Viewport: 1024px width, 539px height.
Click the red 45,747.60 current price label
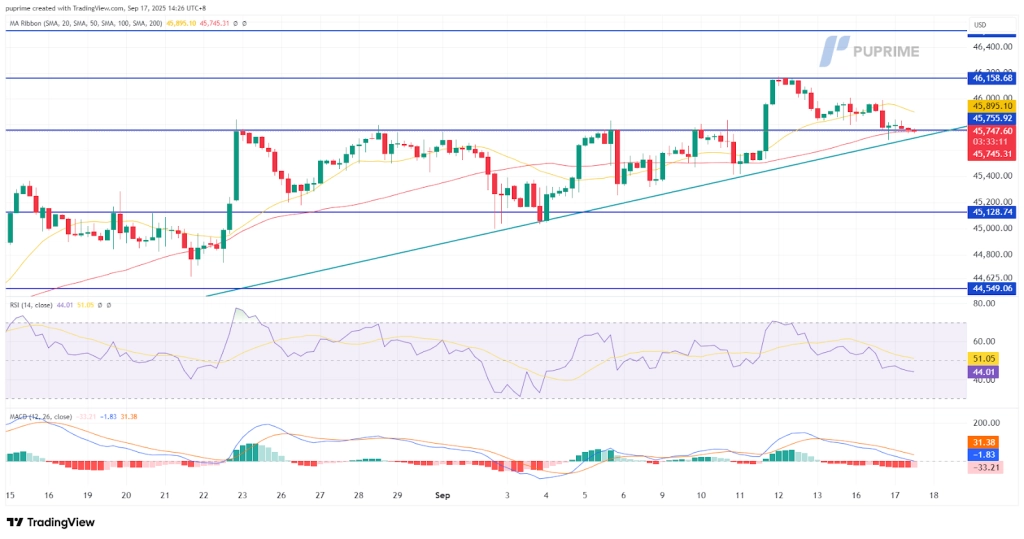(x=991, y=130)
